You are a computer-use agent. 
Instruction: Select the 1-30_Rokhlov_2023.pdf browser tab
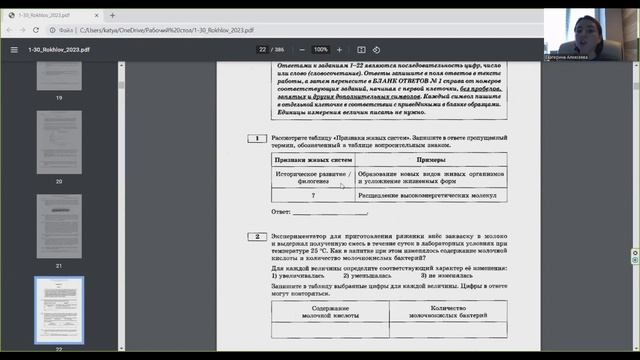pyautogui.click(x=53, y=16)
